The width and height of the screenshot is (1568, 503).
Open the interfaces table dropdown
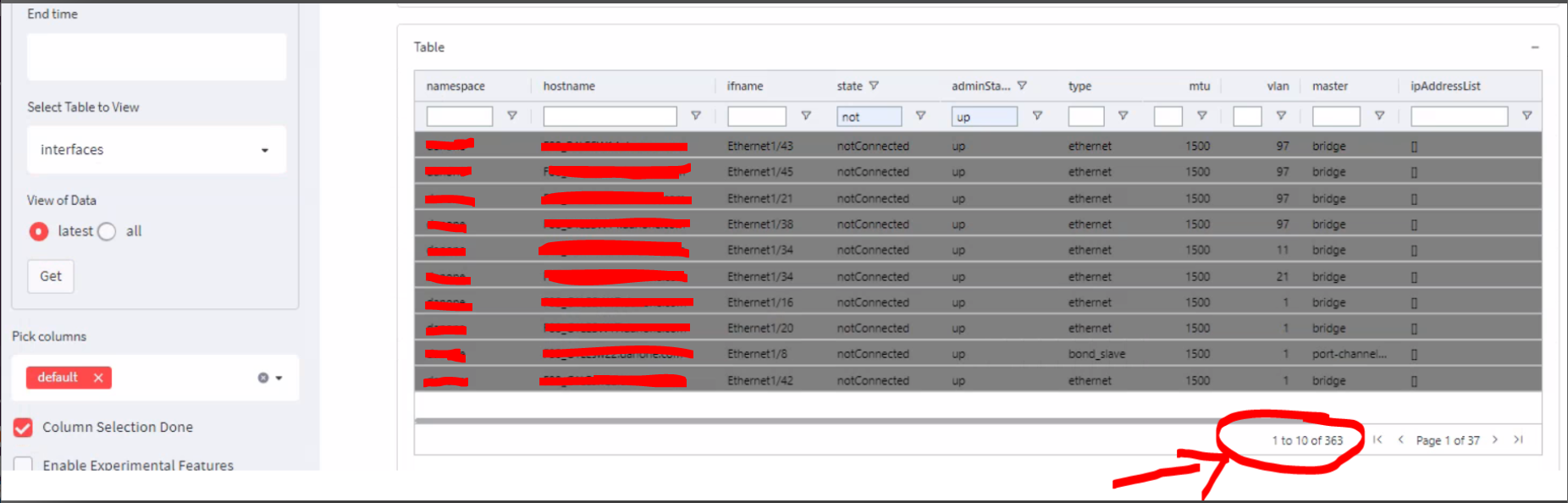[157, 150]
